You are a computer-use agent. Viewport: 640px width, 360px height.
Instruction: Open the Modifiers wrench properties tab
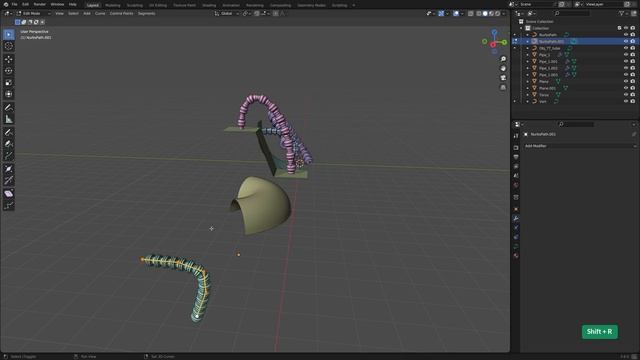pyautogui.click(x=516, y=218)
